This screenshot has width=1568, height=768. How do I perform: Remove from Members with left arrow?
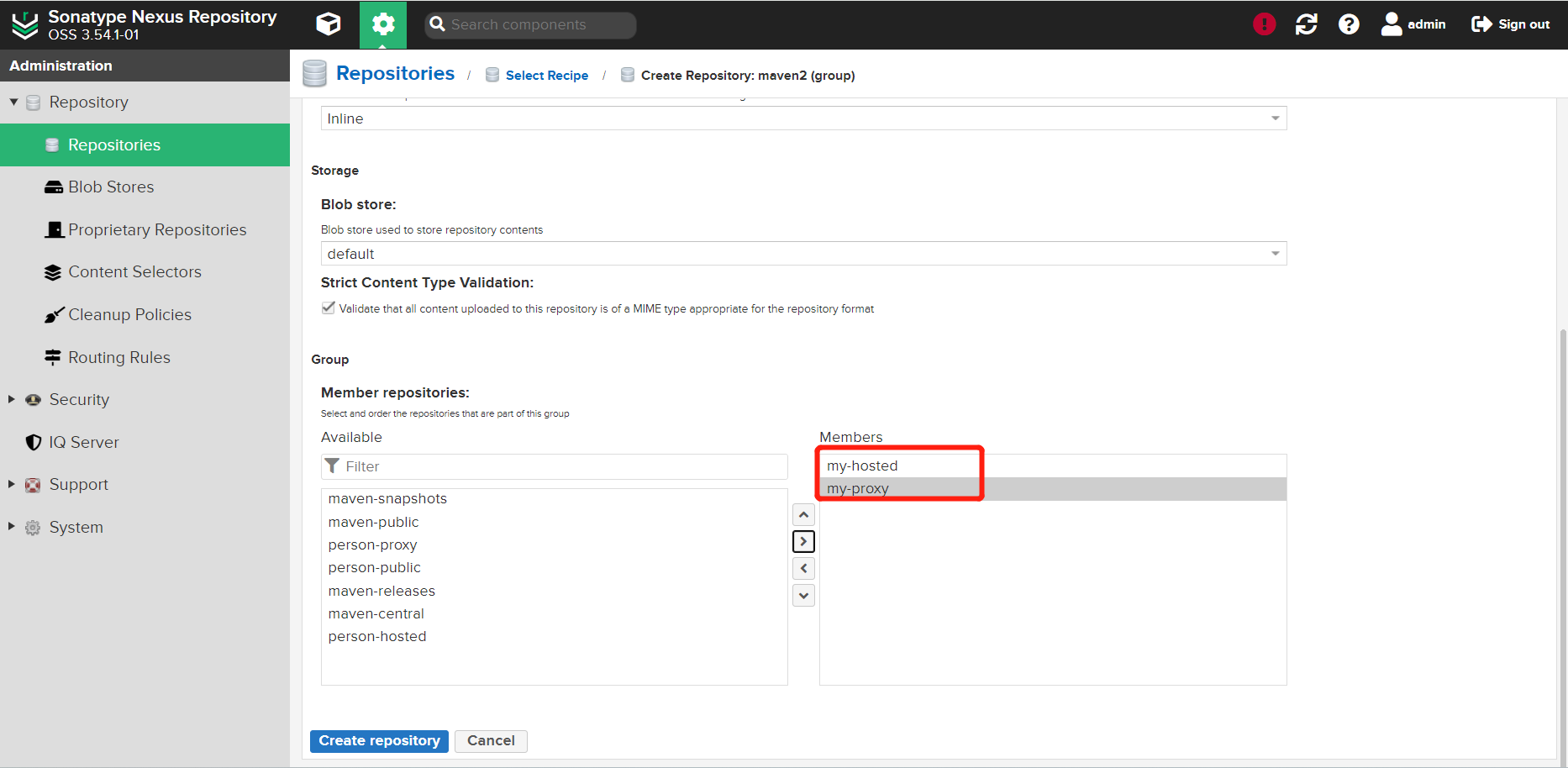(804, 569)
